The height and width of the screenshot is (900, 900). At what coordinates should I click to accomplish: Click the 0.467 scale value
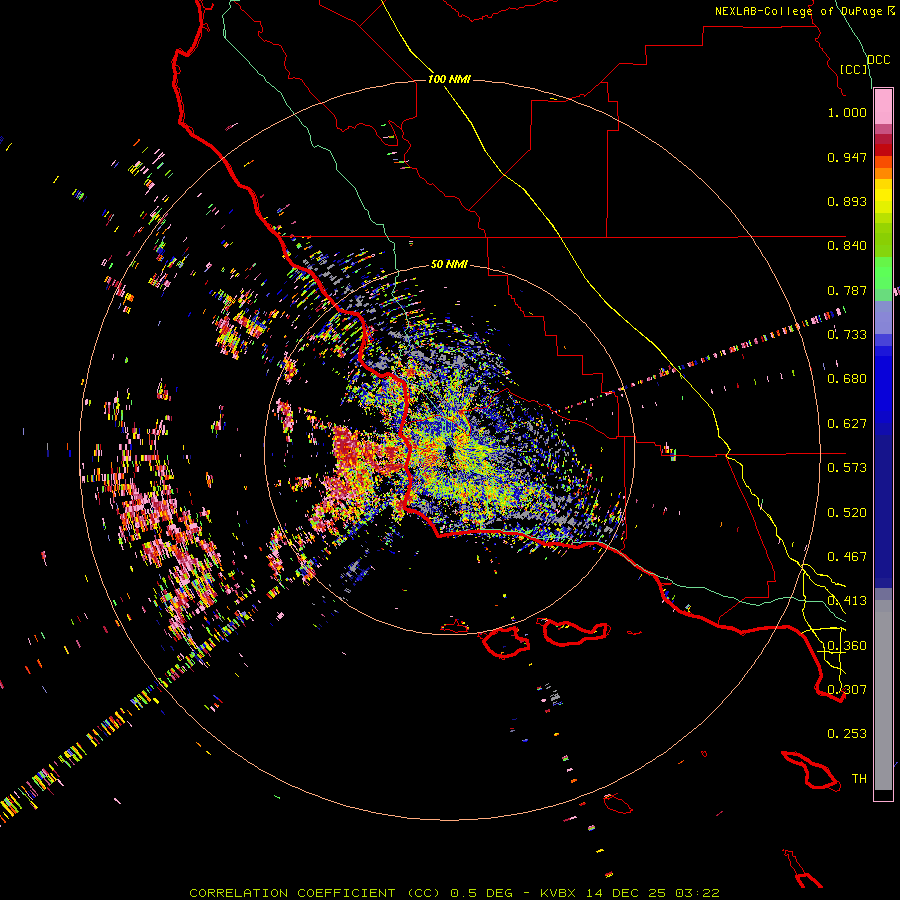[x=847, y=557]
